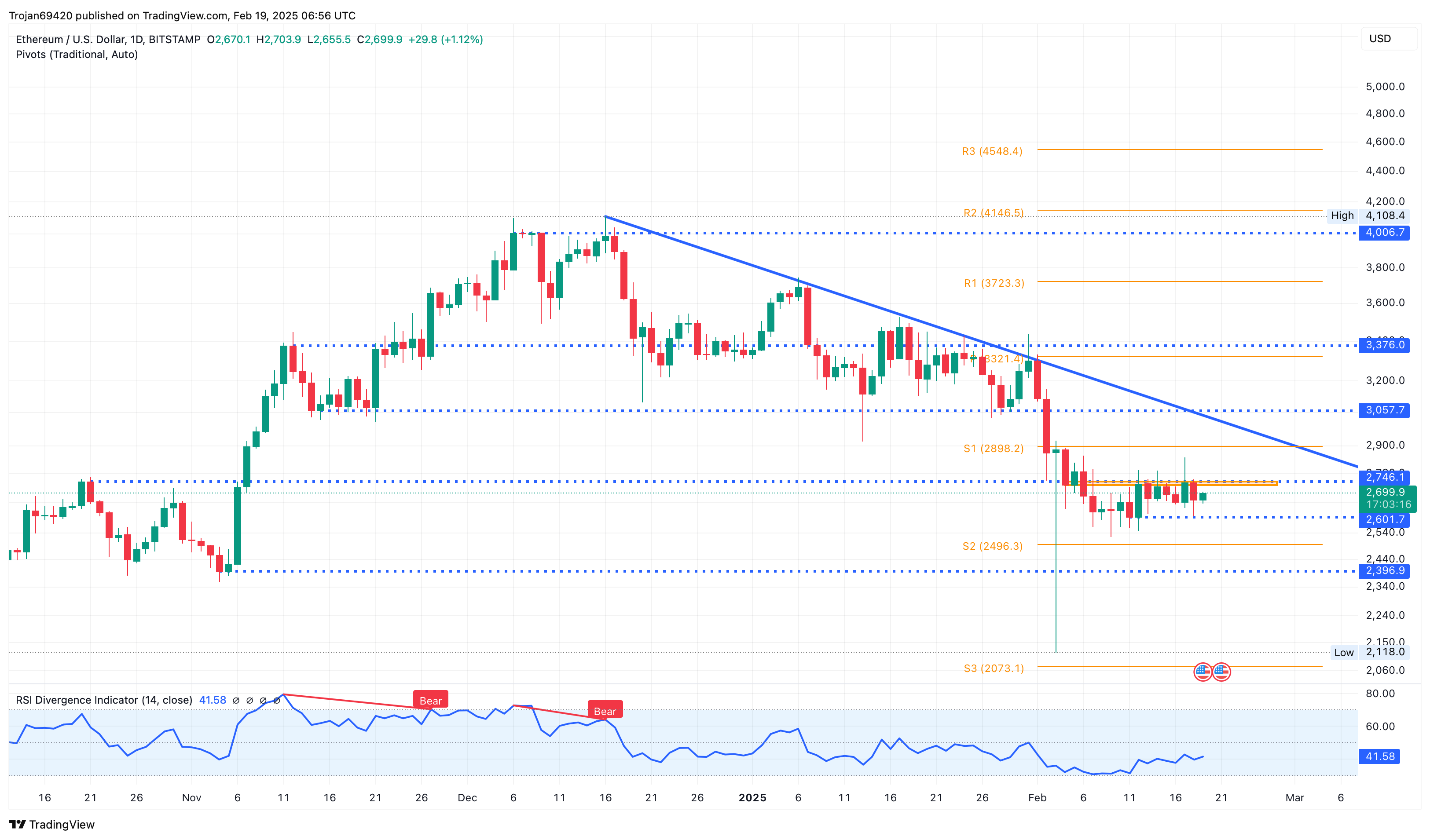Click the 2,396.9 blue price tag
This screenshot has height=840, width=1430.
coord(1384,570)
